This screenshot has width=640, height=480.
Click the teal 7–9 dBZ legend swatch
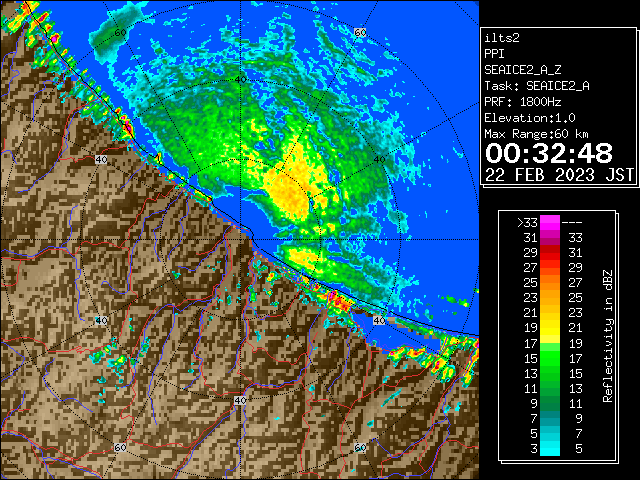click(550, 418)
